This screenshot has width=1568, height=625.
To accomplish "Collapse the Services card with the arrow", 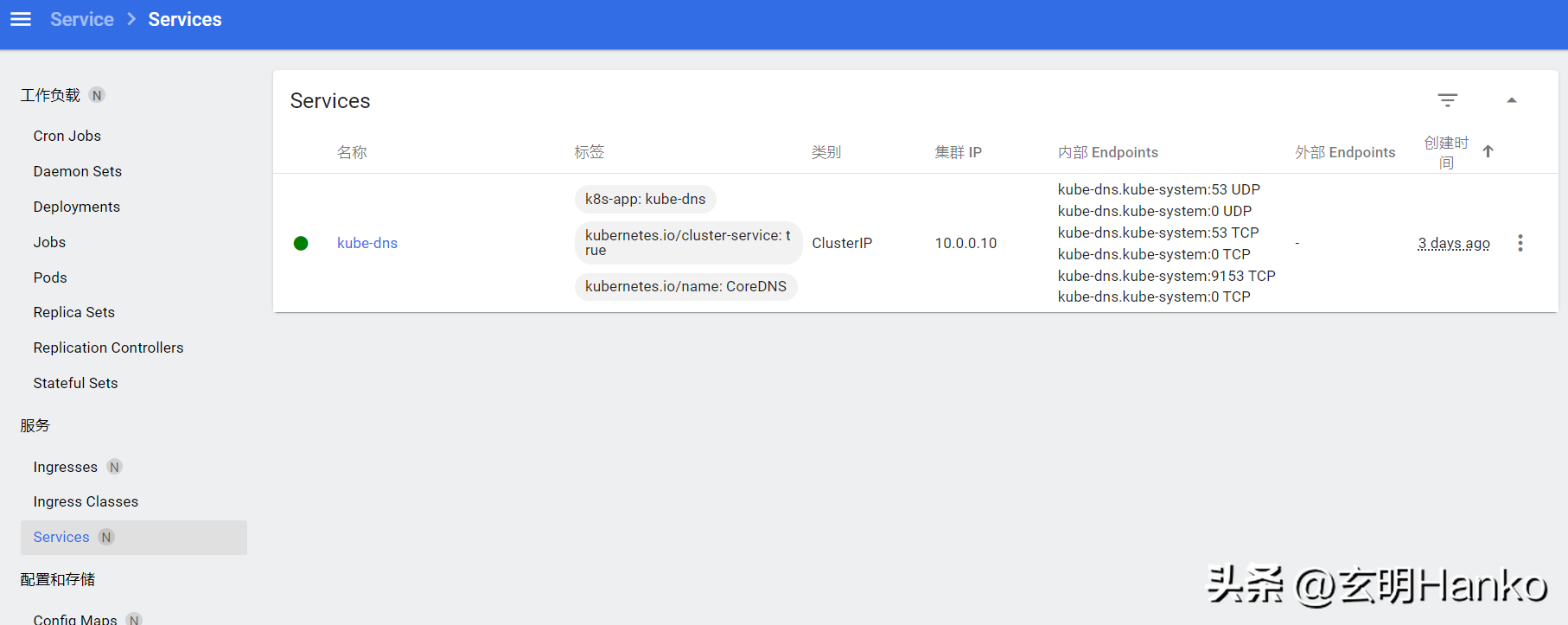I will (1511, 100).
